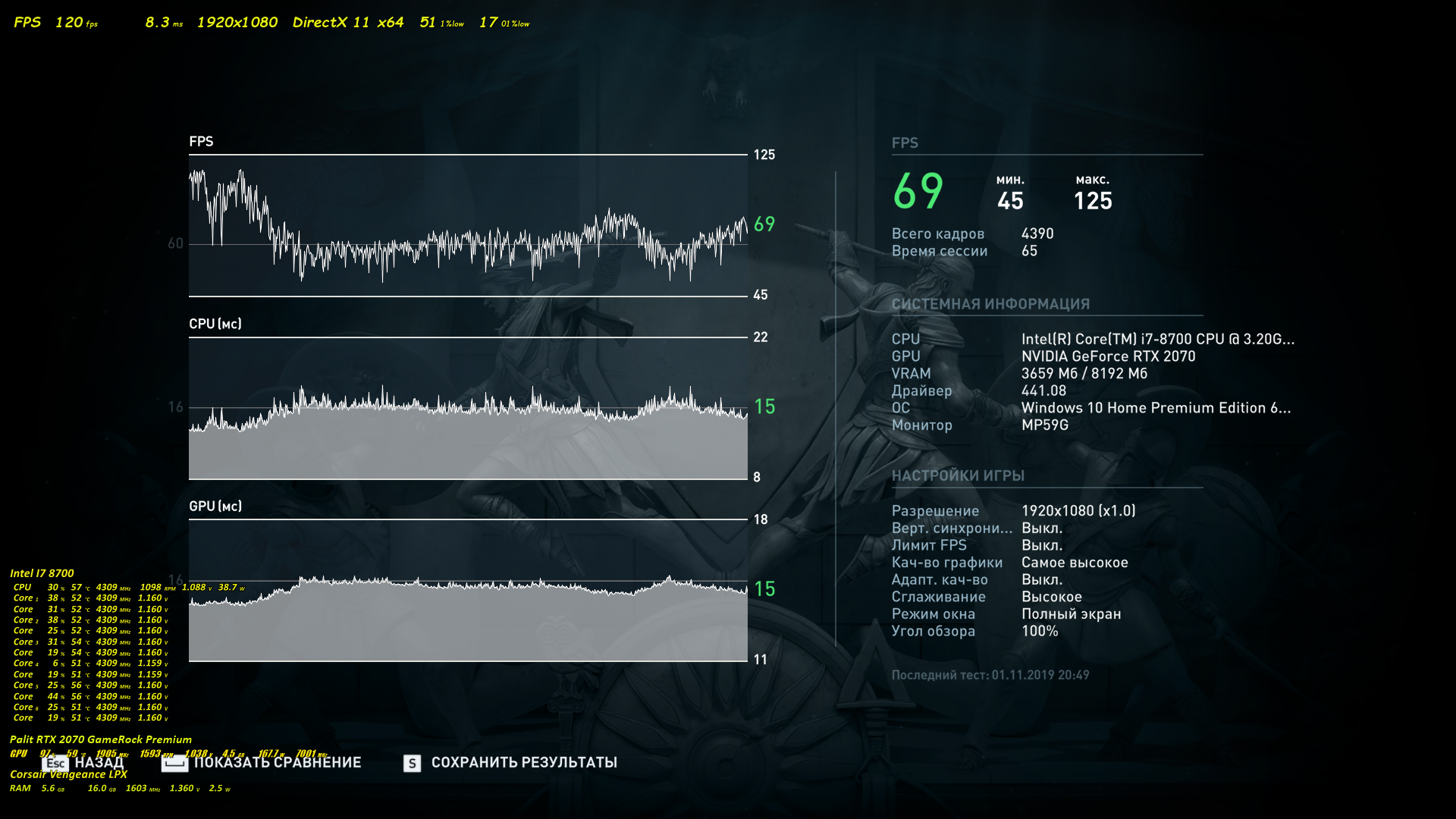Select the мин. FPS value 45

1010,201
